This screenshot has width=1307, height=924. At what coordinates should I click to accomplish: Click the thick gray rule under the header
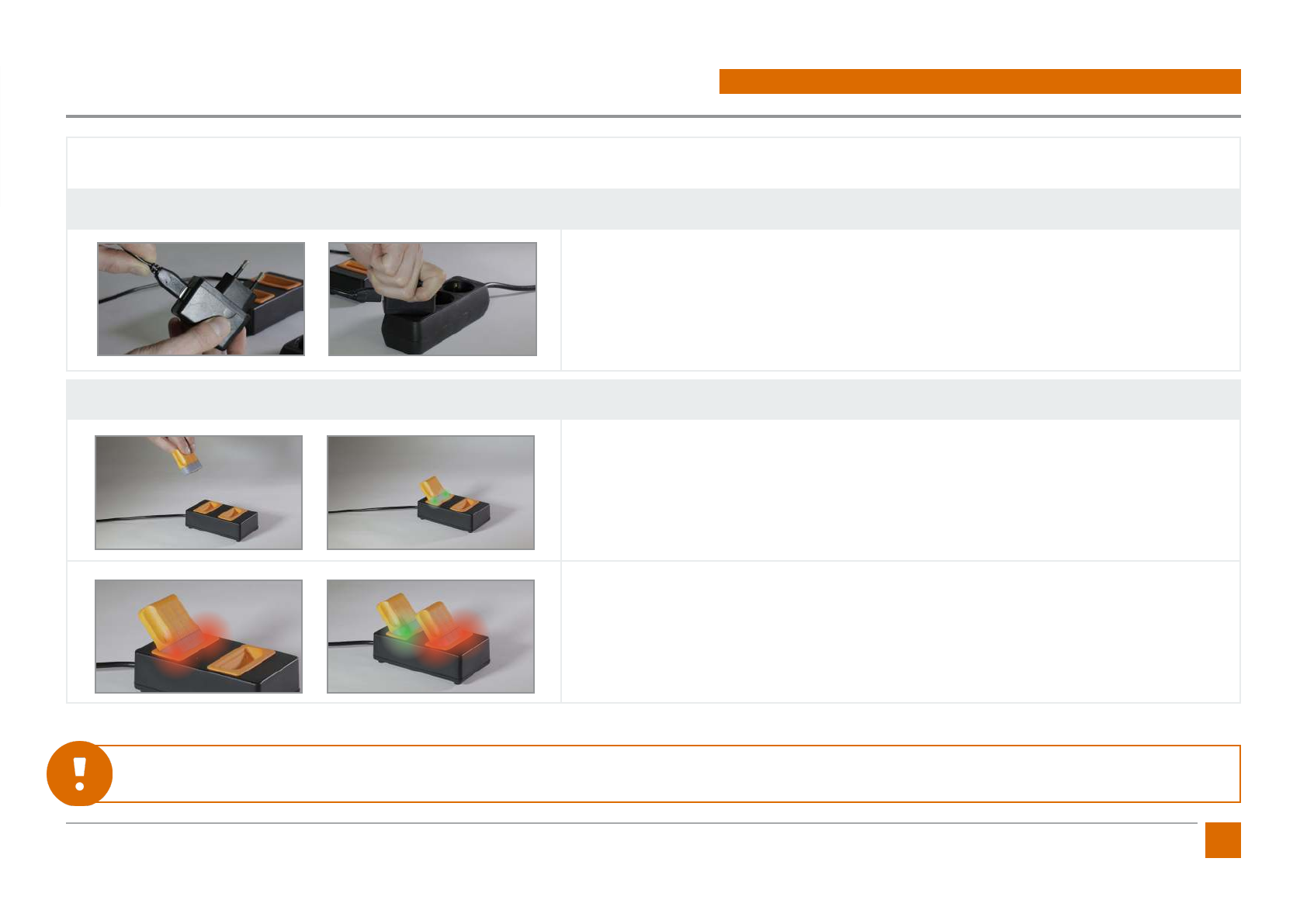(x=653, y=116)
